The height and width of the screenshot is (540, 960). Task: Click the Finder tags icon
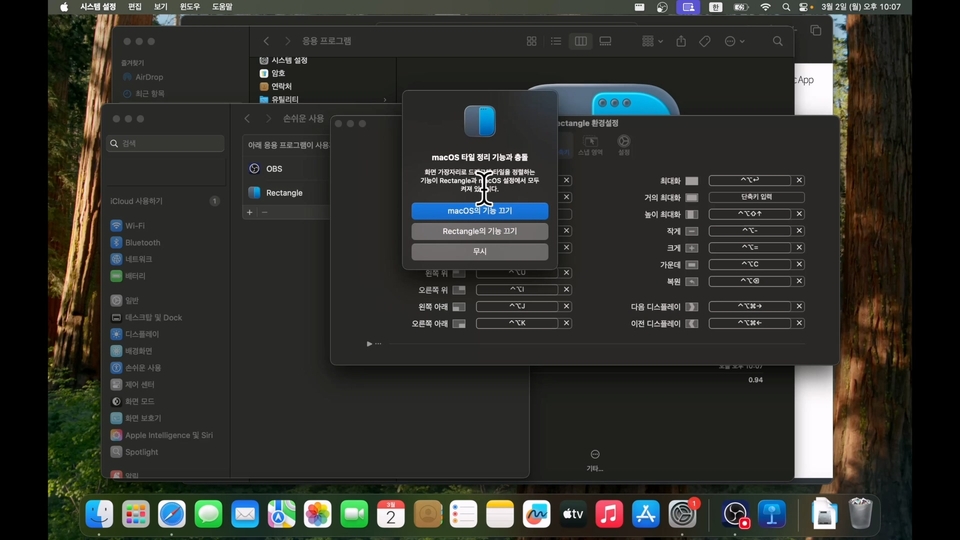coord(705,41)
